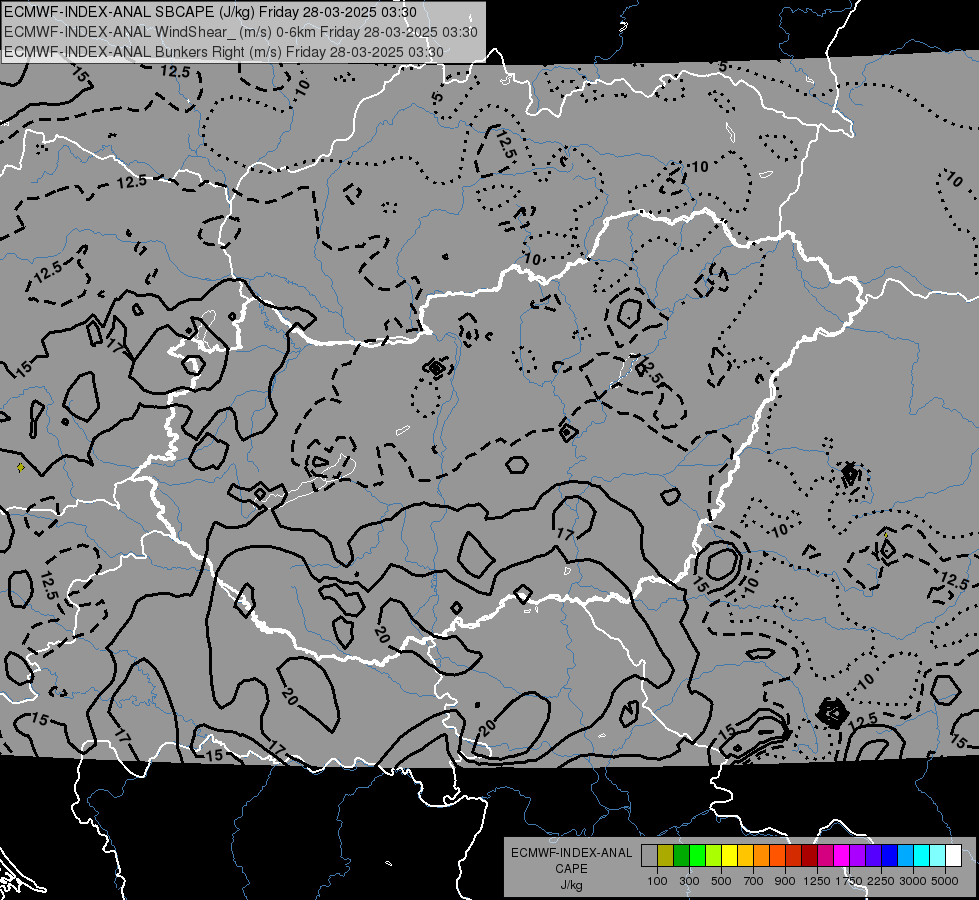Select the pale cyan swatch before 5000
Viewport: 979px width, 900px height.
938,855
